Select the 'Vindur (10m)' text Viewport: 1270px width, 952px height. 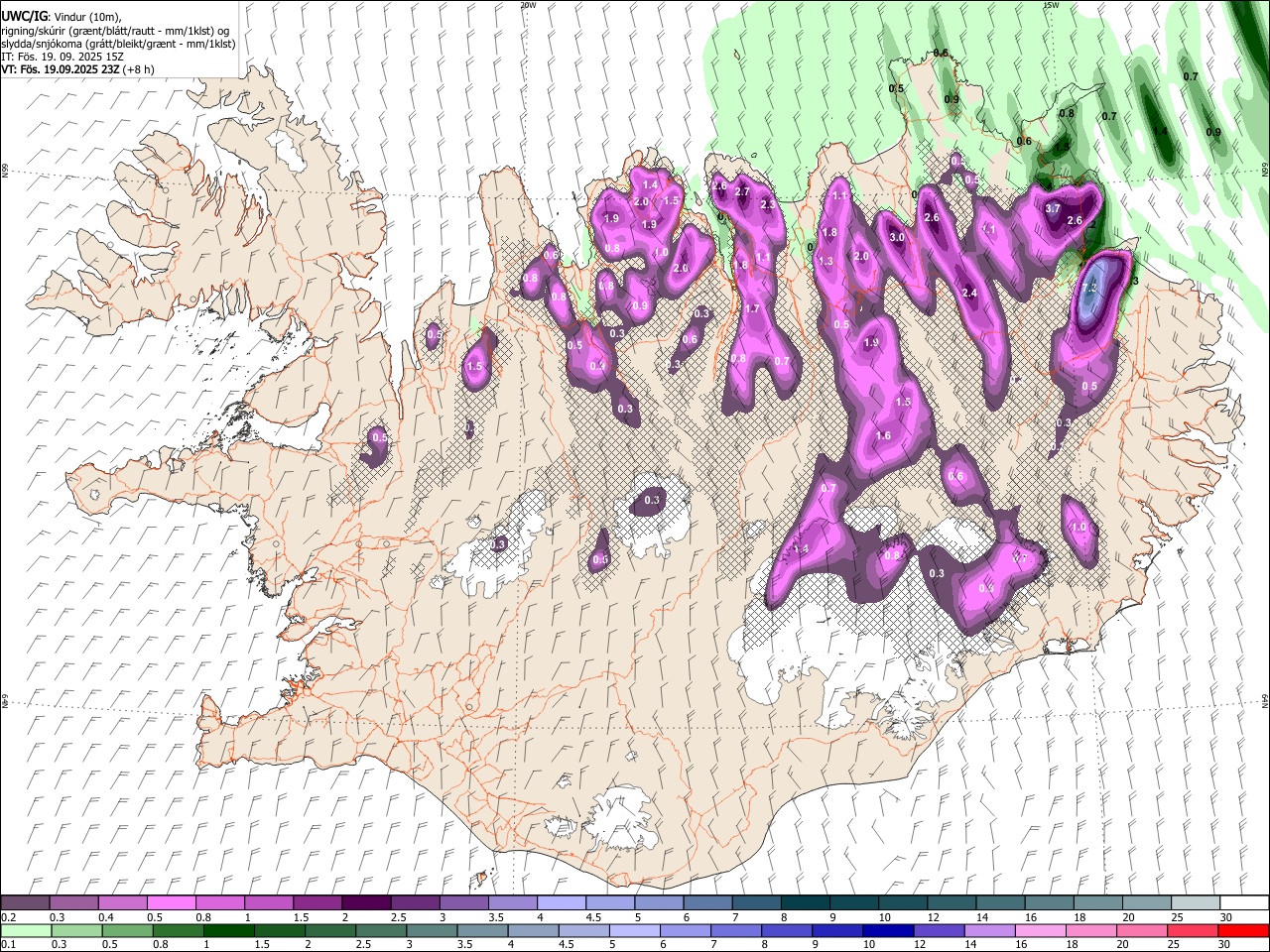click(x=84, y=17)
